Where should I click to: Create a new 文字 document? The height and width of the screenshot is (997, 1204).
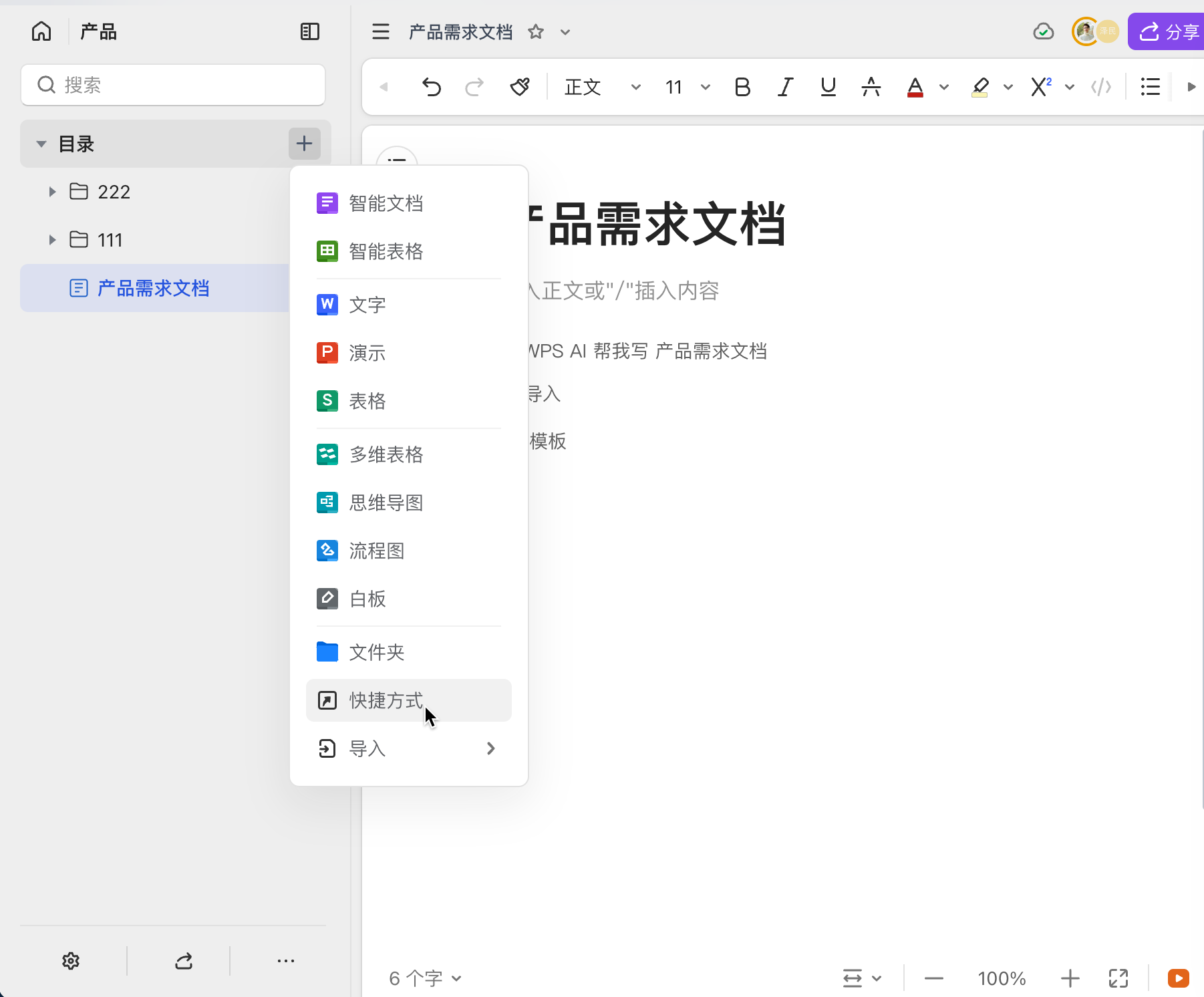[409, 305]
